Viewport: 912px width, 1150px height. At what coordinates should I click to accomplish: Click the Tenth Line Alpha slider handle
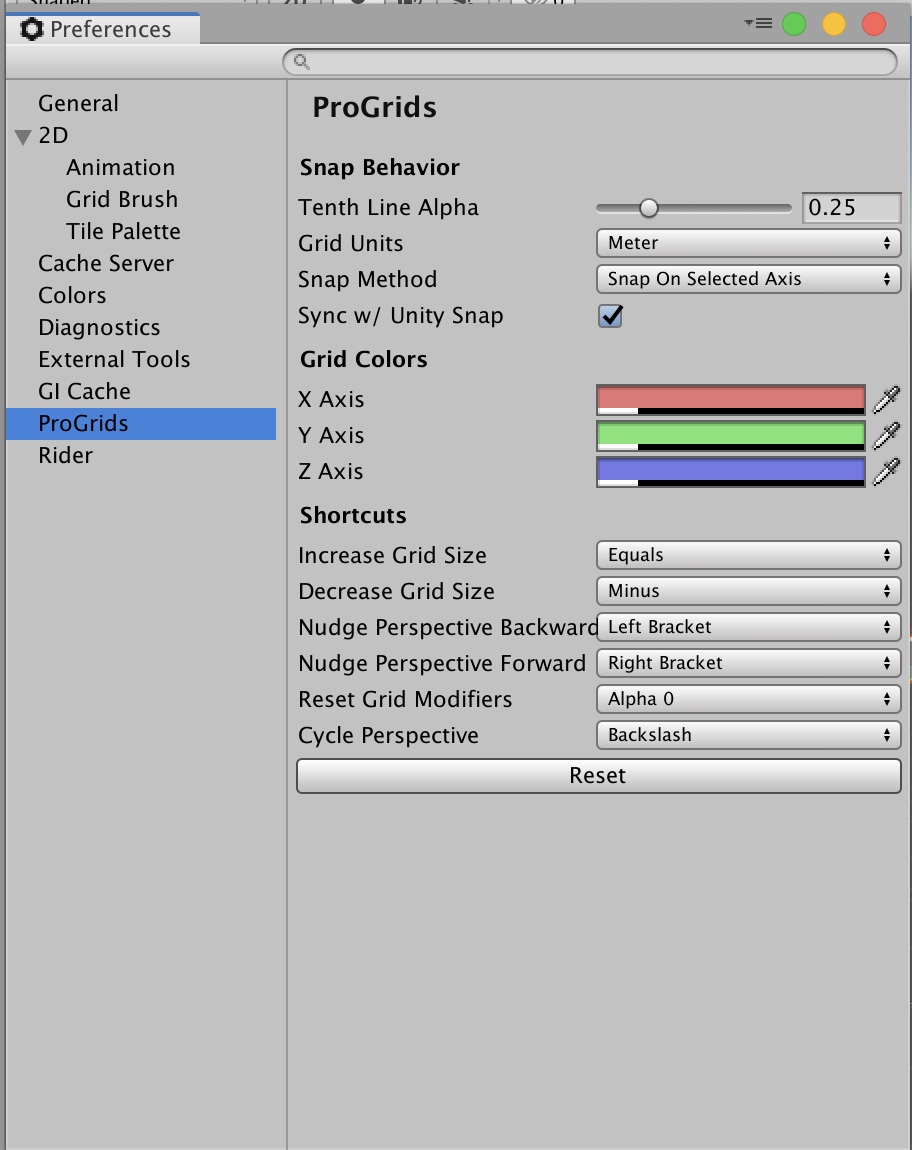tap(649, 208)
